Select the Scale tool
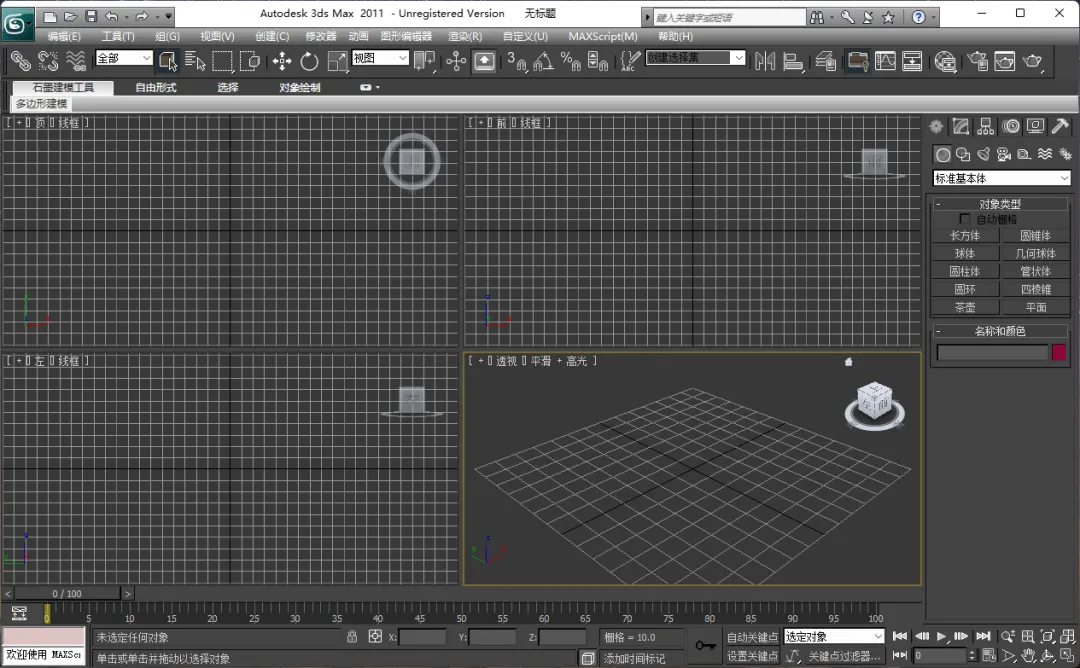Screen dimensions: 1080x668 click(337, 61)
